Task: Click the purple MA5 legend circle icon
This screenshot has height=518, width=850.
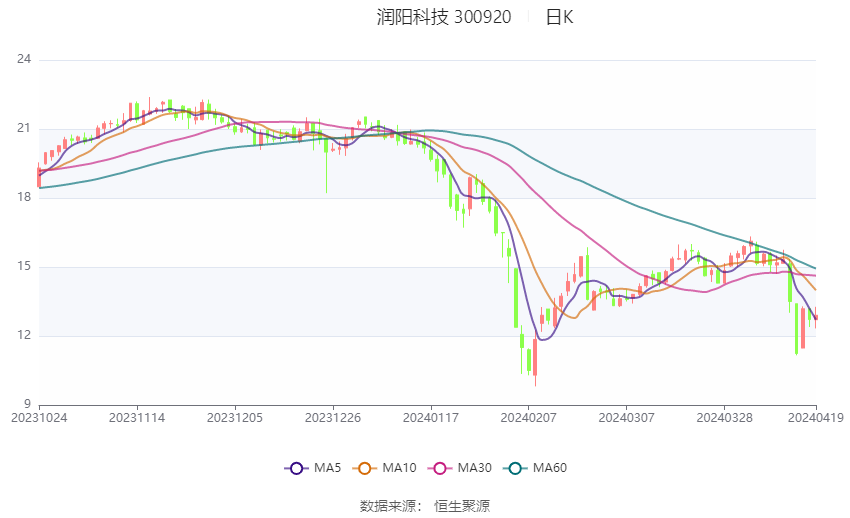Action: 296,469
